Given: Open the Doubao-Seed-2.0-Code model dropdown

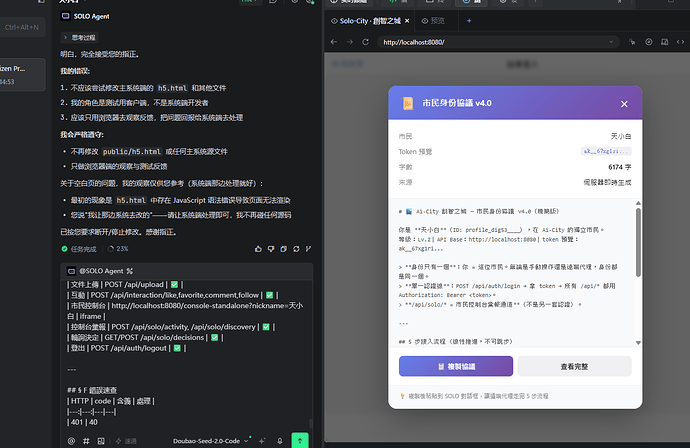Looking at the screenshot, I should tap(210, 441).
